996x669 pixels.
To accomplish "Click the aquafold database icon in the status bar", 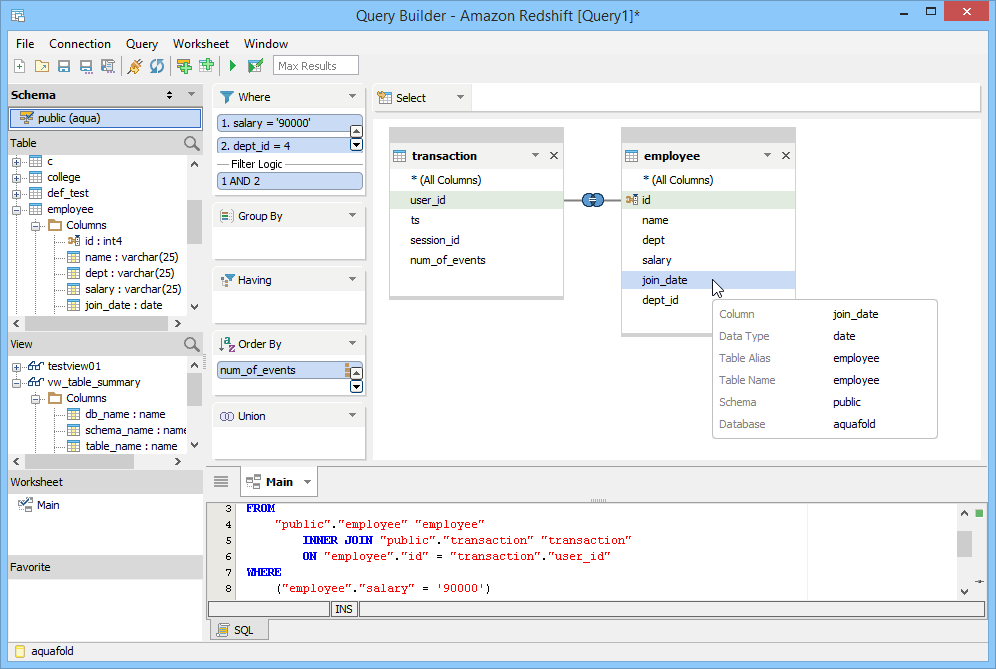I will 20,651.
